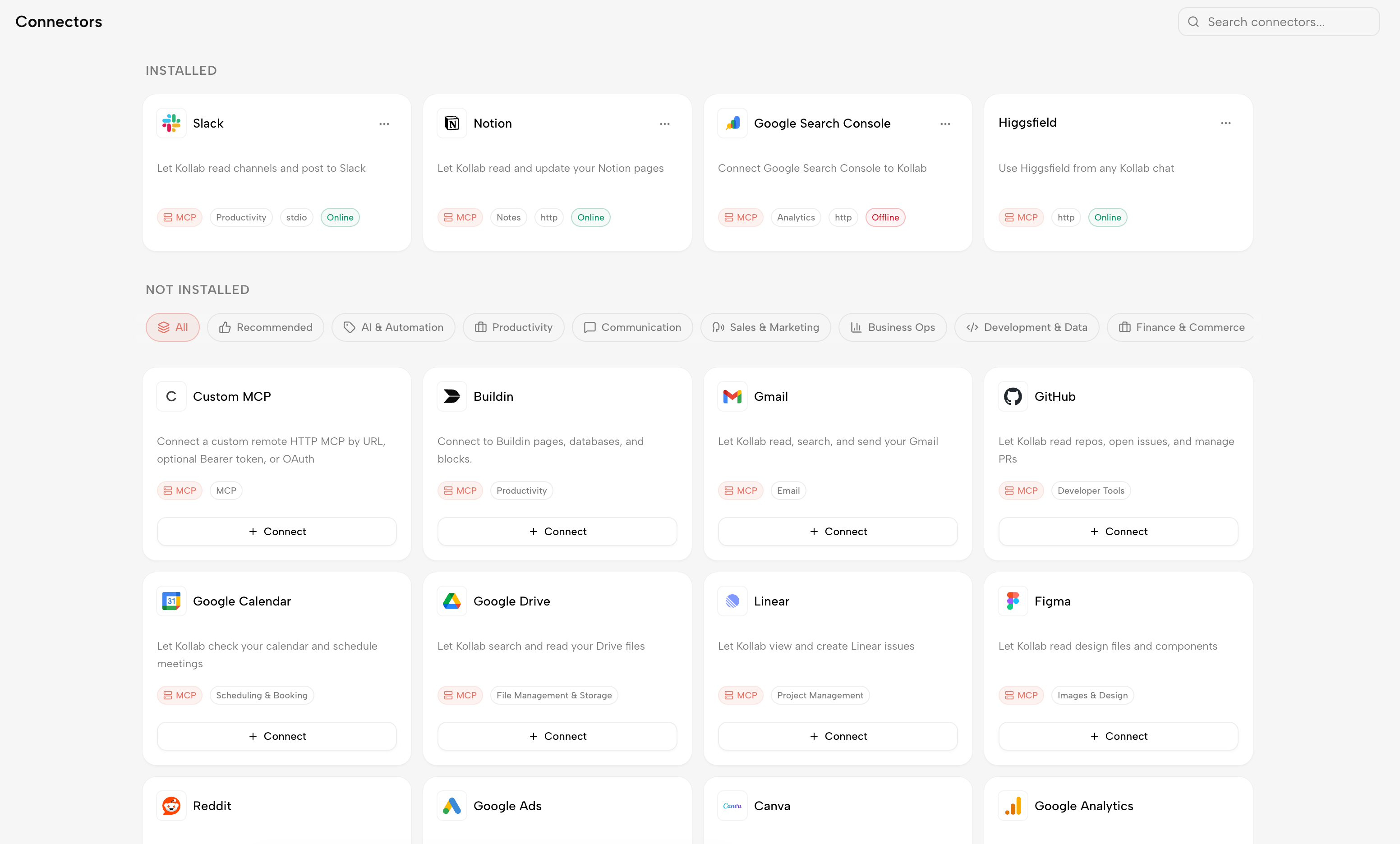Focus the Search connectors field
Image resolution: width=1400 pixels, height=844 pixels.
pos(1278,22)
